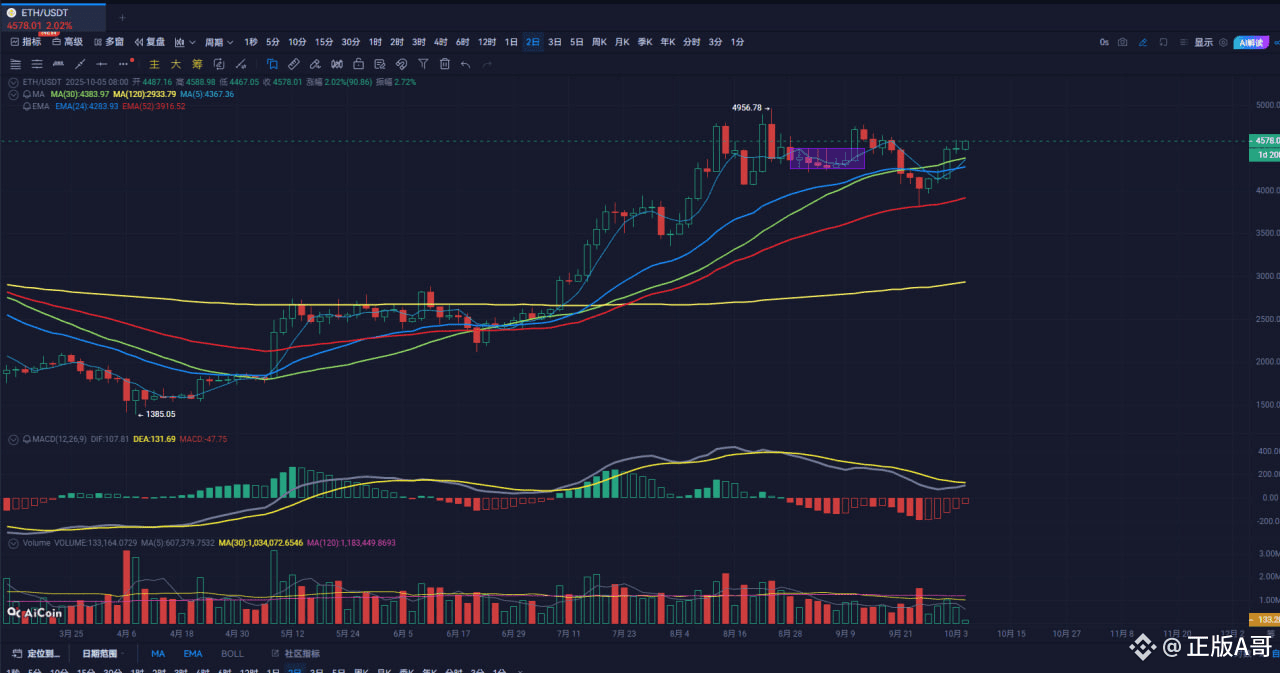Click the screenshot camera icon
This screenshot has height=673, width=1280.
coord(1123,42)
